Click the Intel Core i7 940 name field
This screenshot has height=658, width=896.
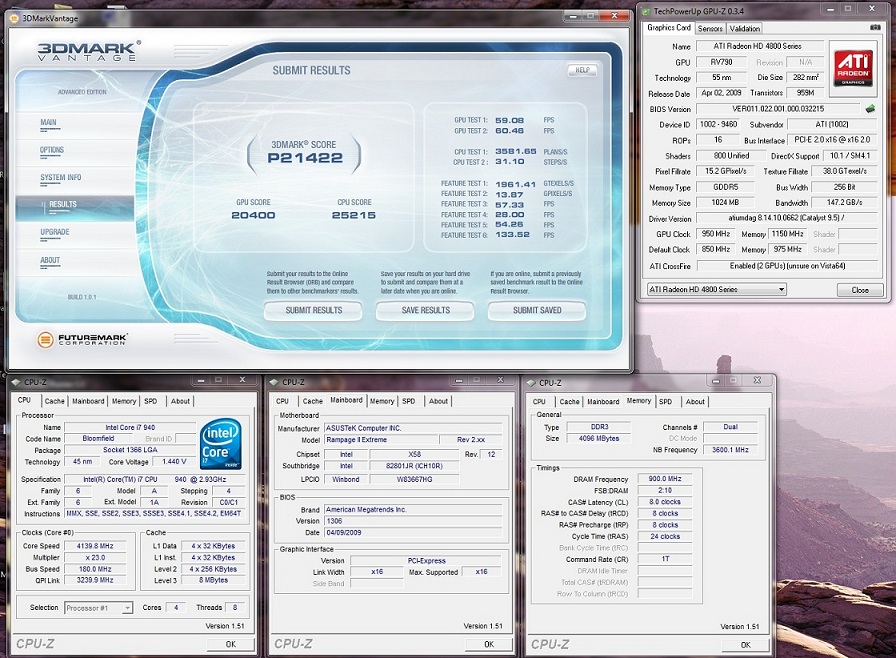130,427
